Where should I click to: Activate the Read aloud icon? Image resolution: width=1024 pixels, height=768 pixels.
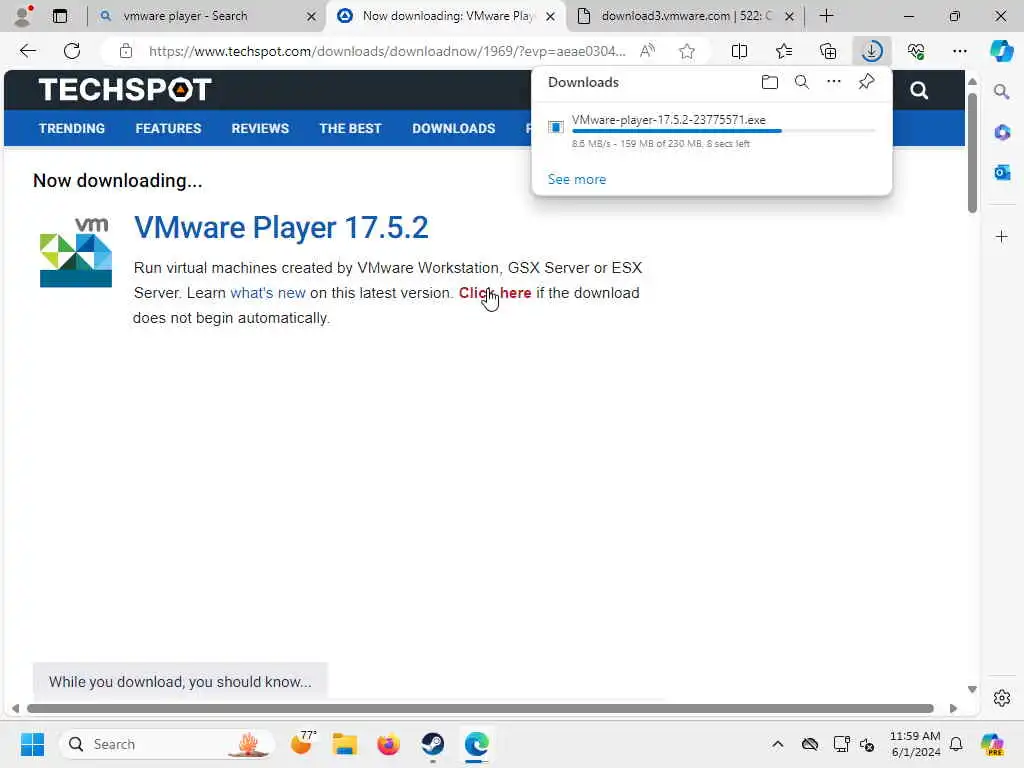coord(647,51)
